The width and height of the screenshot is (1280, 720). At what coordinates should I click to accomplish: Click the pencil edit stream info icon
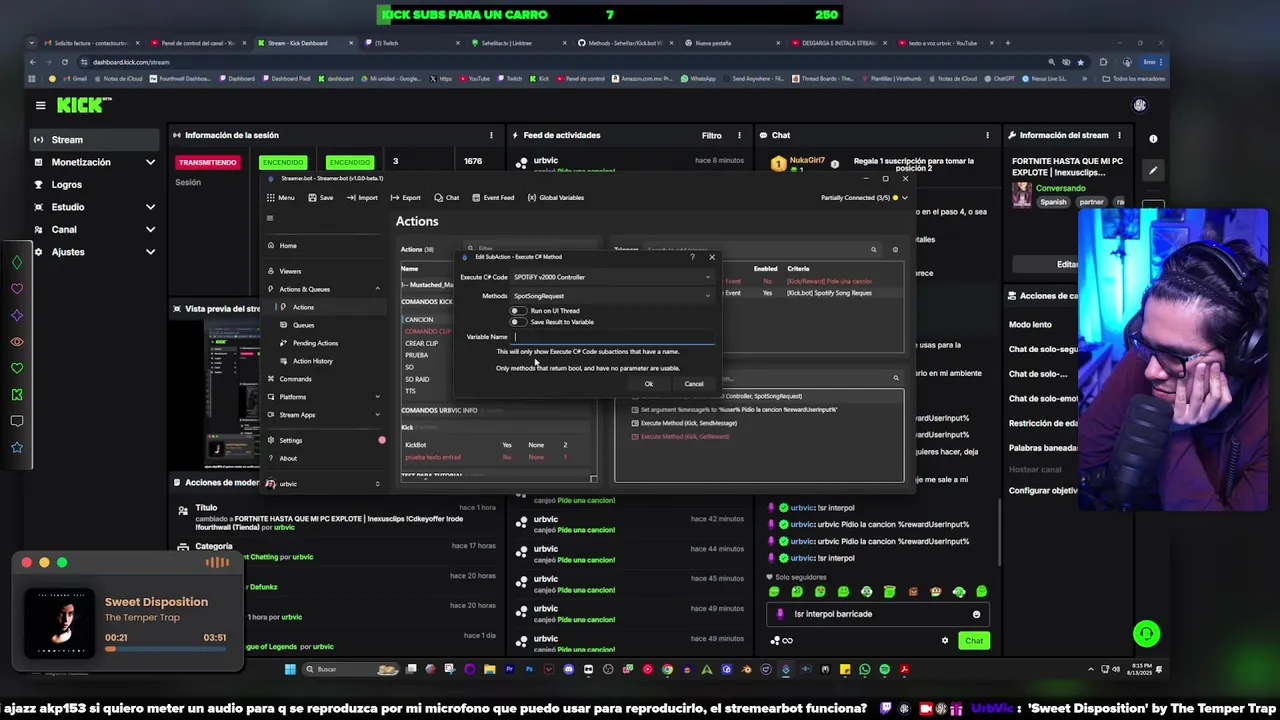1153,170
